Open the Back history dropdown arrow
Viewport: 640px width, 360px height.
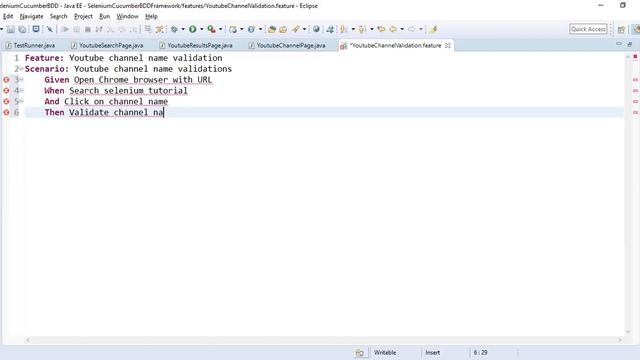(402, 29)
